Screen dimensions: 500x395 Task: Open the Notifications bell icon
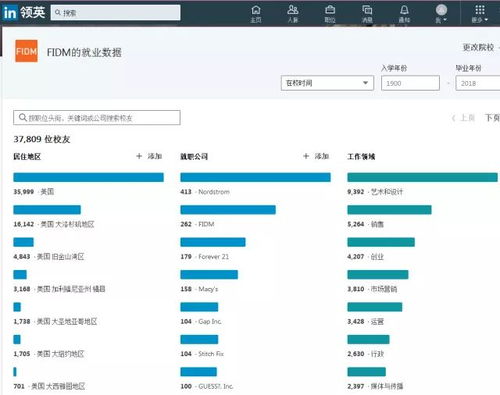404,14
